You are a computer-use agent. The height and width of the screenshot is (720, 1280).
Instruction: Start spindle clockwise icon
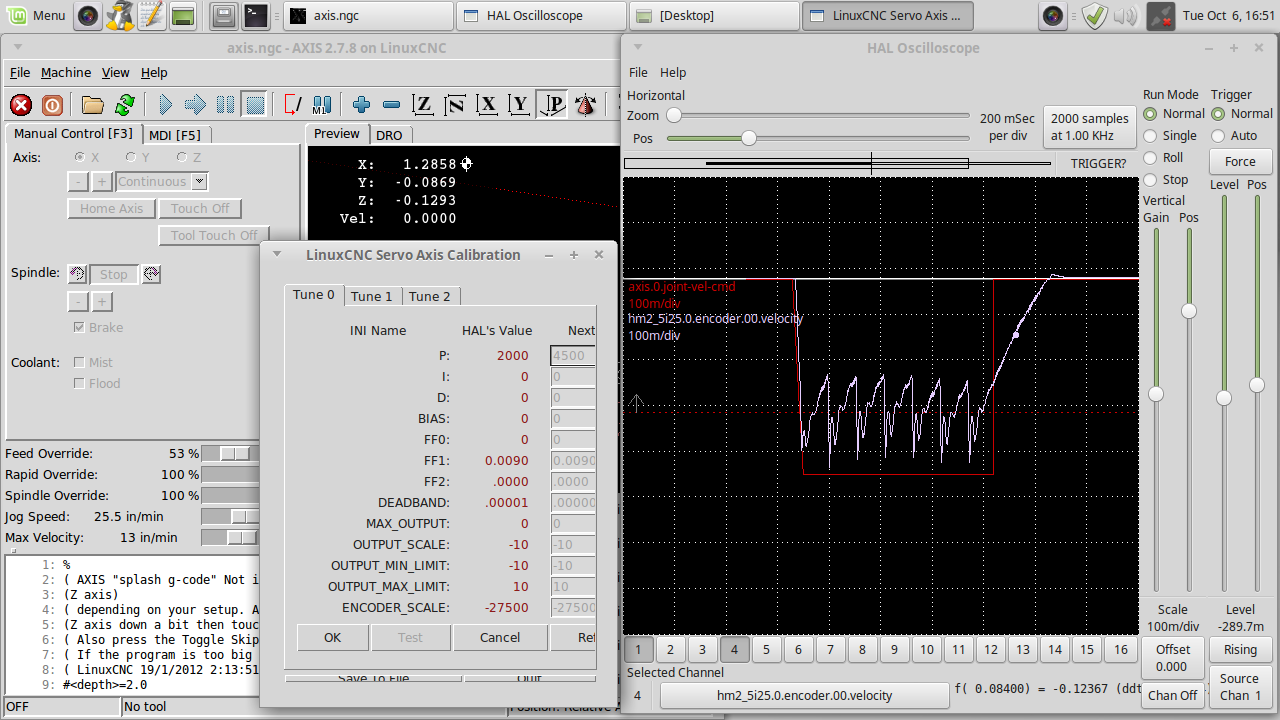point(151,274)
